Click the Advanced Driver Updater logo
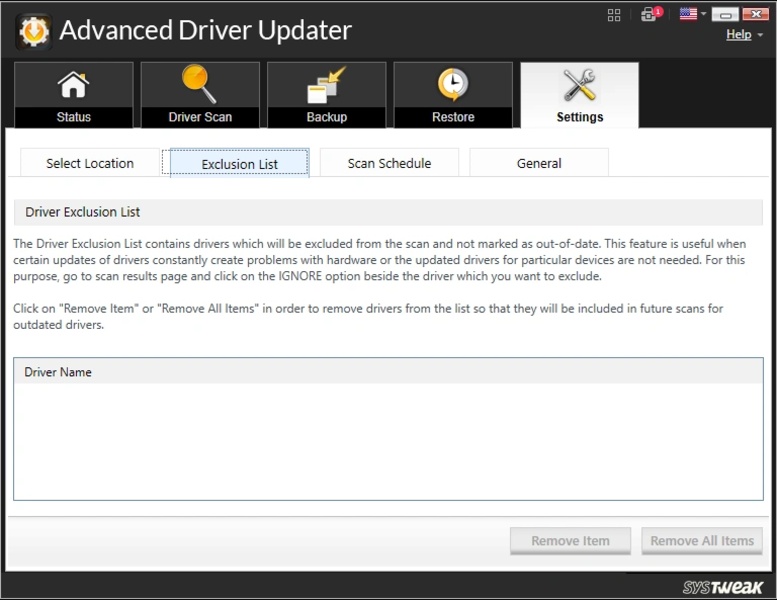The width and height of the screenshot is (777, 600). point(33,31)
